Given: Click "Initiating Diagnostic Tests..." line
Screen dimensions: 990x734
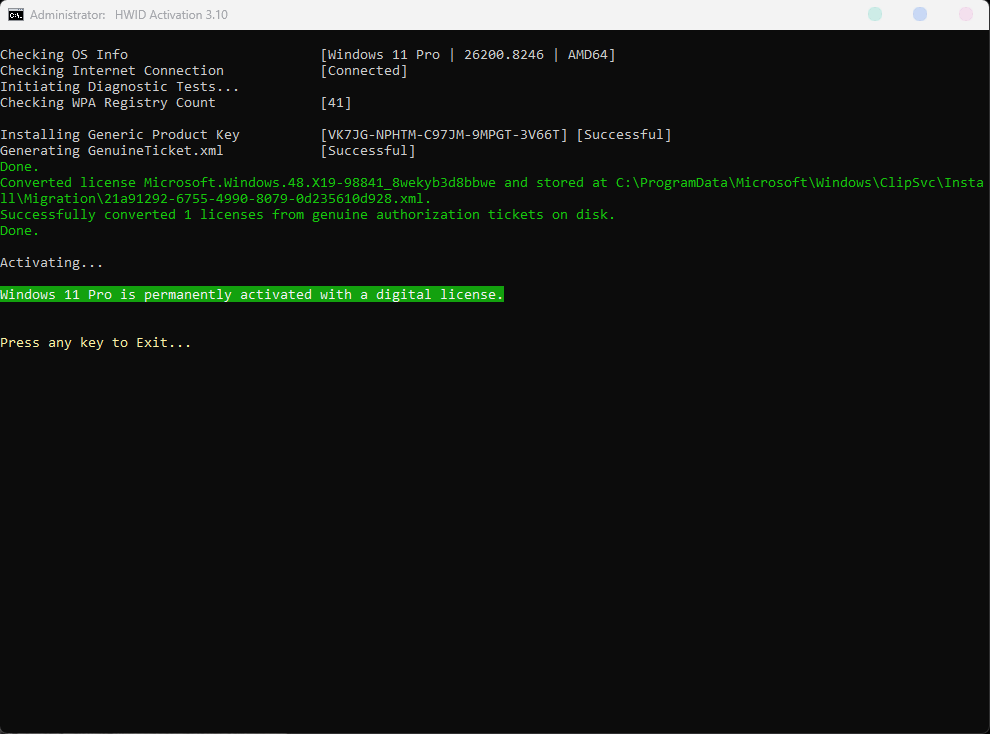Looking at the screenshot, I should 119,86.
